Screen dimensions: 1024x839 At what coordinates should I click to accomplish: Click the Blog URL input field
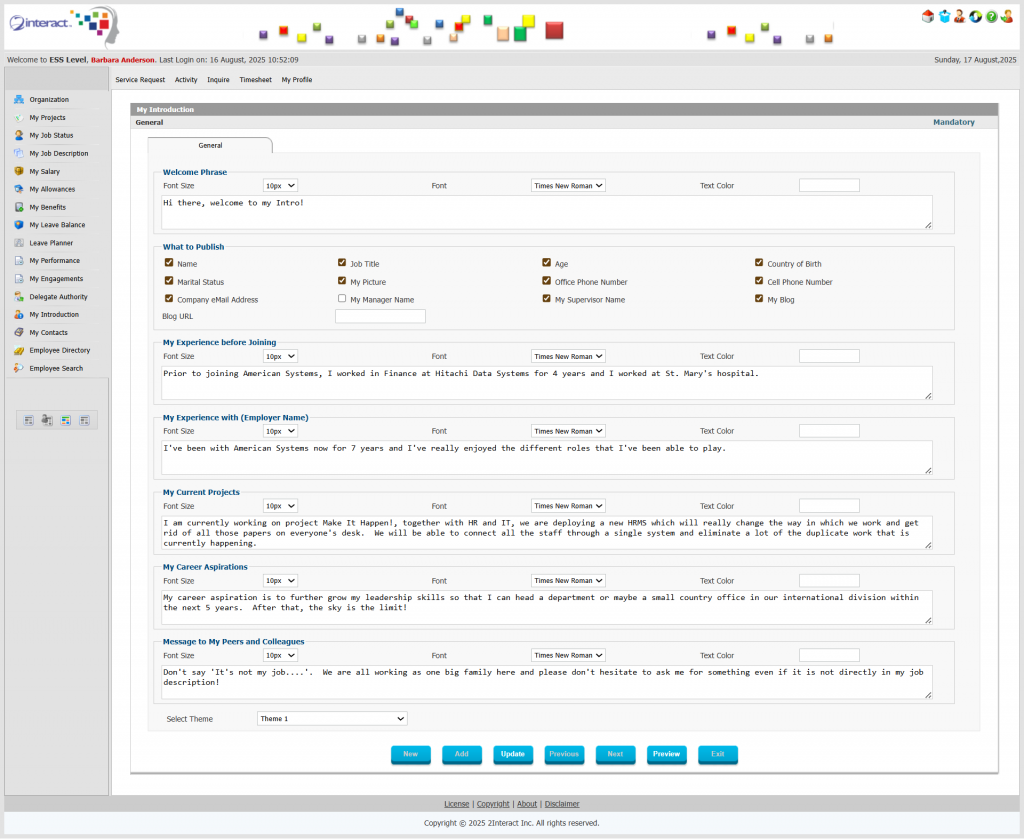[x=380, y=316]
